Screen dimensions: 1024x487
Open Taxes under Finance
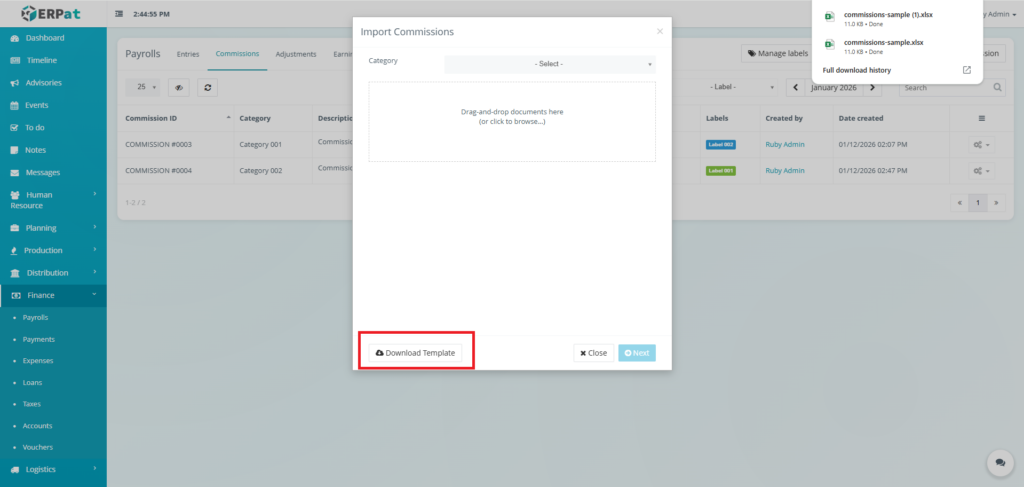(x=31, y=404)
